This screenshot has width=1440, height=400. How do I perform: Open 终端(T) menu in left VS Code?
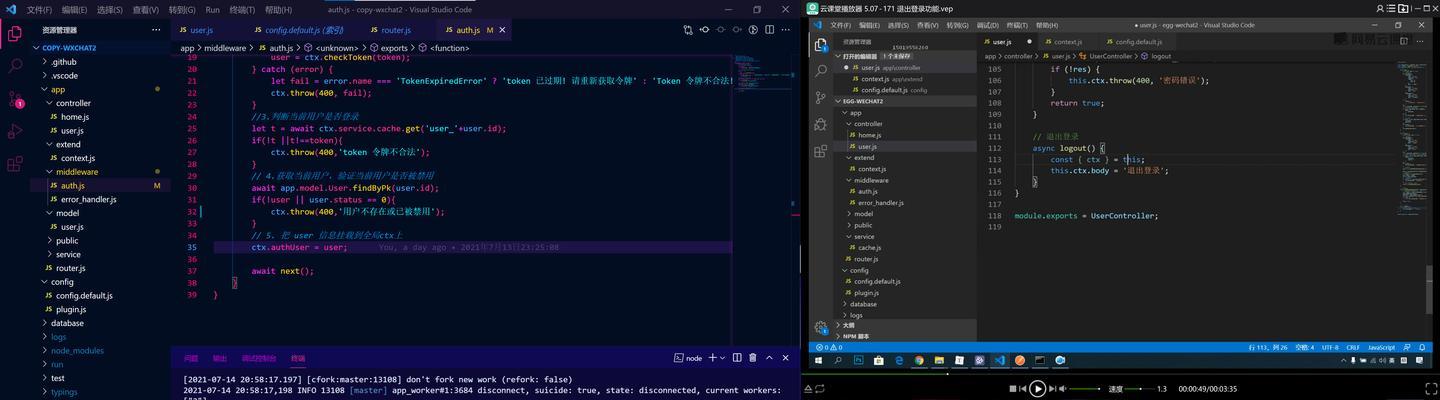pyautogui.click(x=243, y=9)
